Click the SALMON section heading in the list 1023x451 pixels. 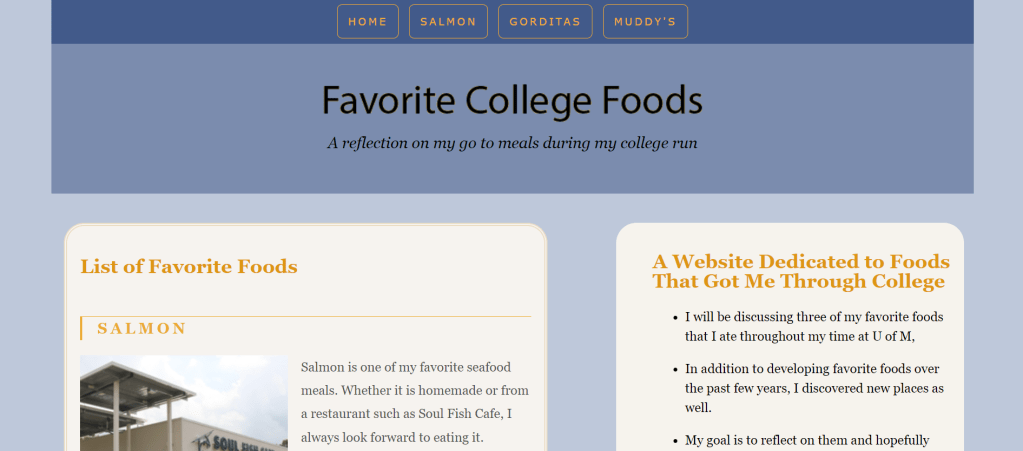click(142, 328)
